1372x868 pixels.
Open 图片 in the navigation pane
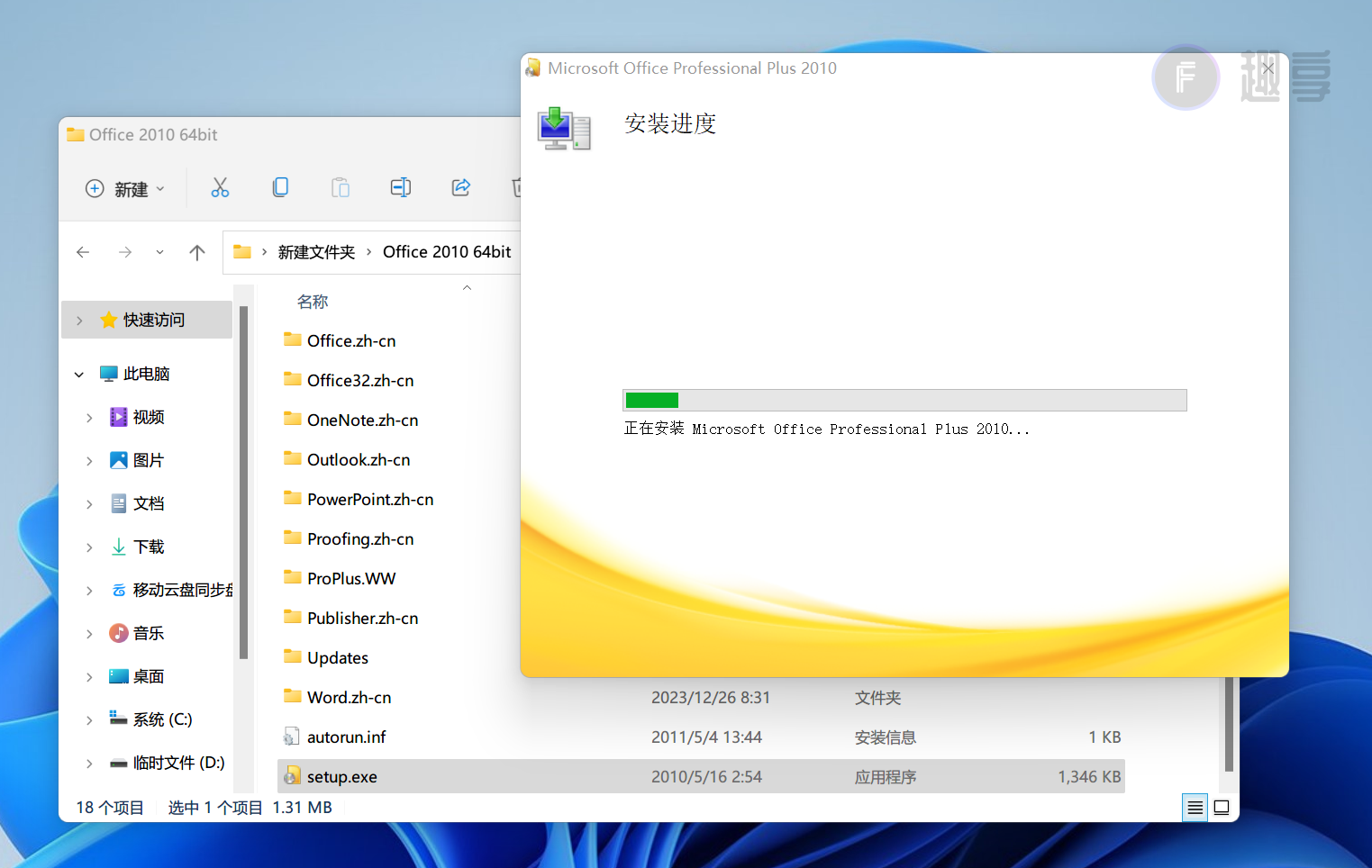pos(149,460)
